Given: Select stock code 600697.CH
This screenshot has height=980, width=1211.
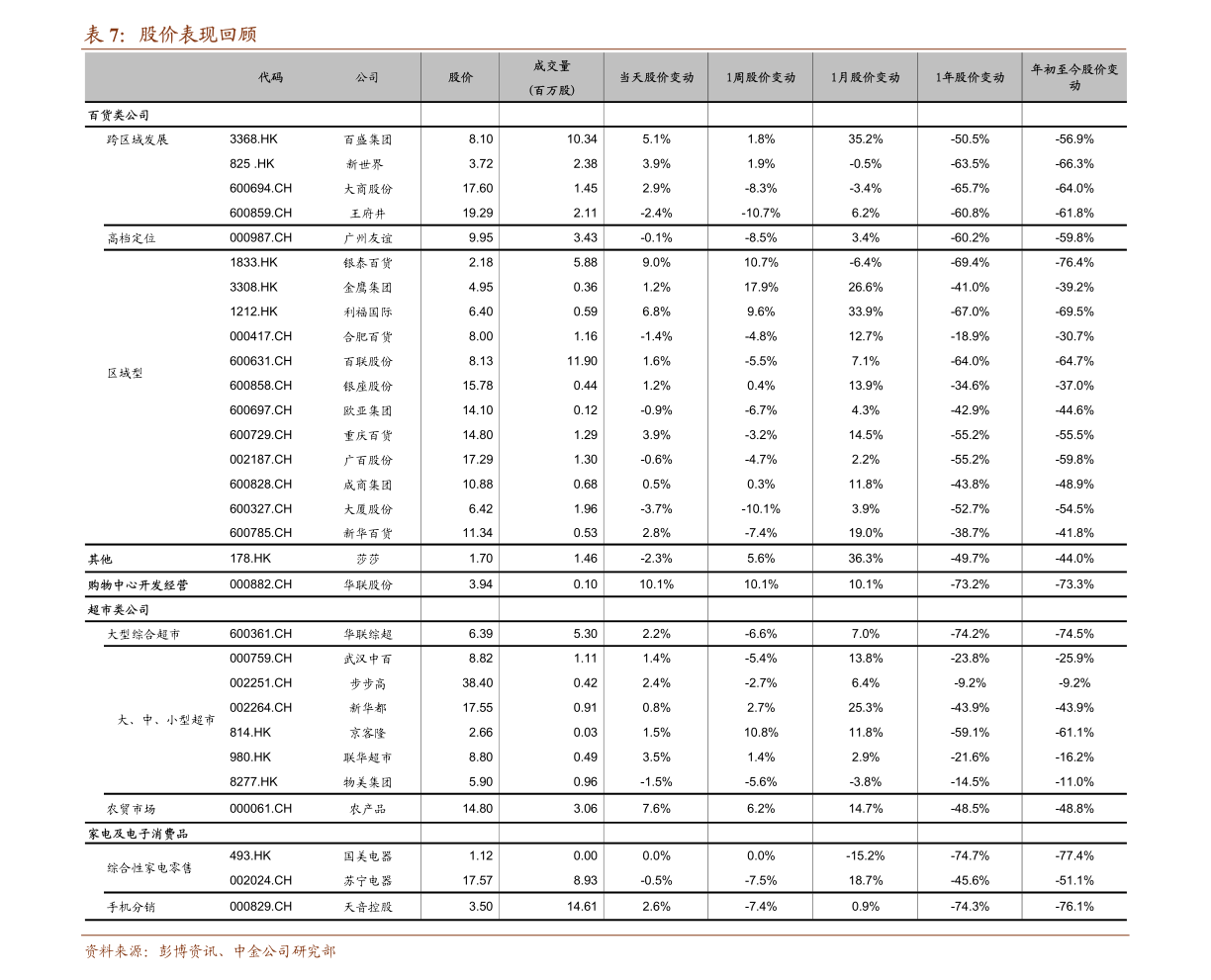Looking at the screenshot, I should (x=260, y=410).
